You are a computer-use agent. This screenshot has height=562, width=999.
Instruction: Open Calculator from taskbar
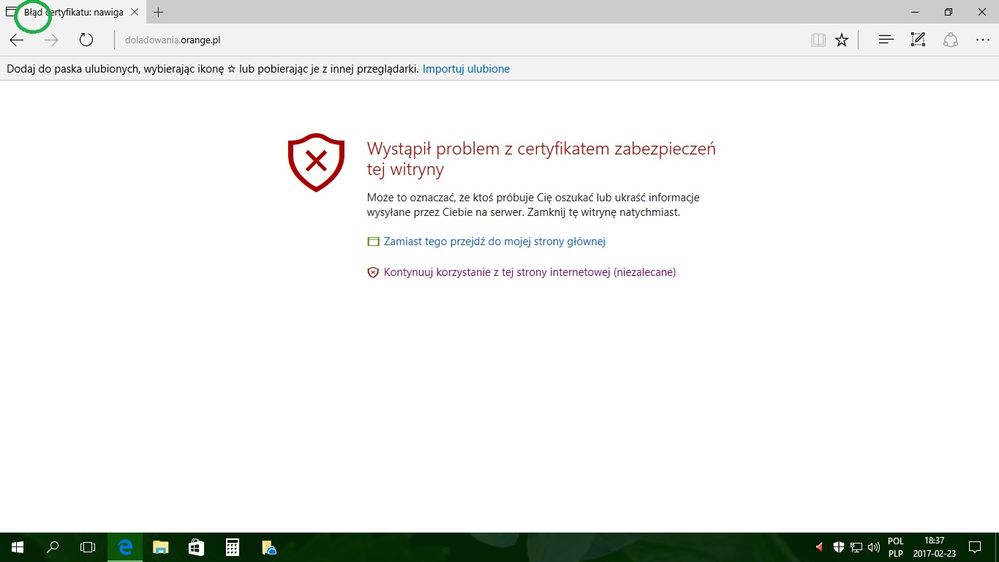click(x=233, y=547)
